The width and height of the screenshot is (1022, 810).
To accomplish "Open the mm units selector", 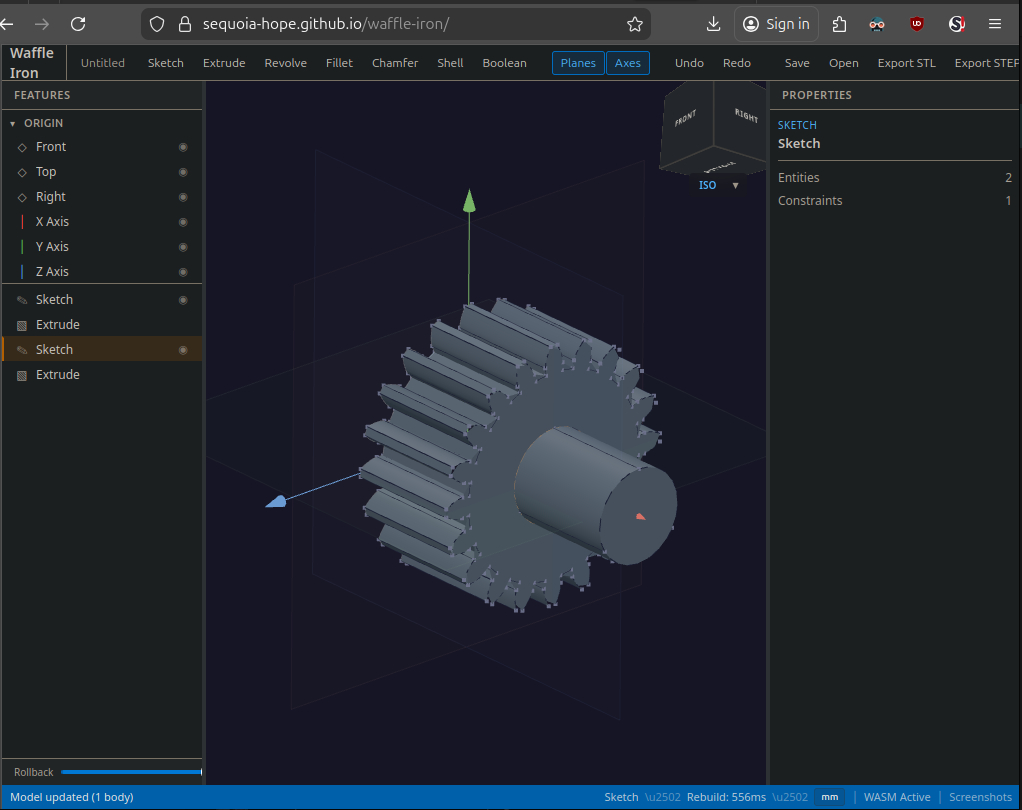I will click(829, 797).
